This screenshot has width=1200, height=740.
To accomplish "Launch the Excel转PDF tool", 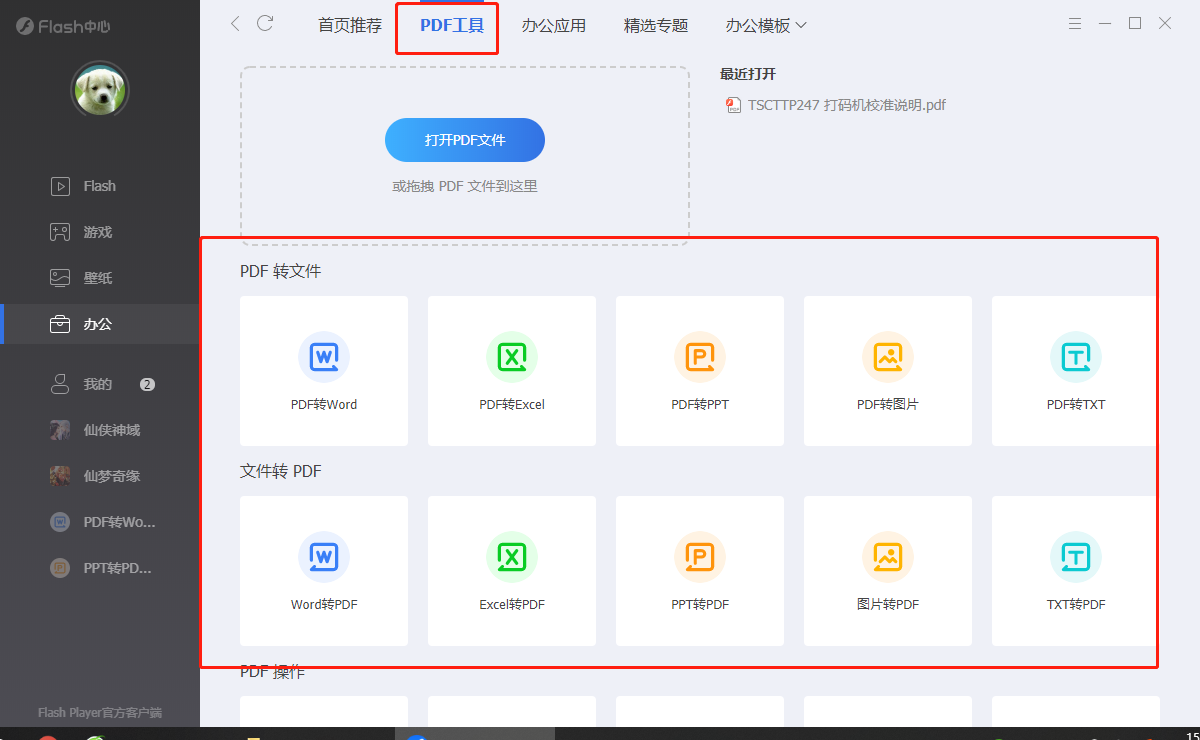I will pyautogui.click(x=512, y=571).
